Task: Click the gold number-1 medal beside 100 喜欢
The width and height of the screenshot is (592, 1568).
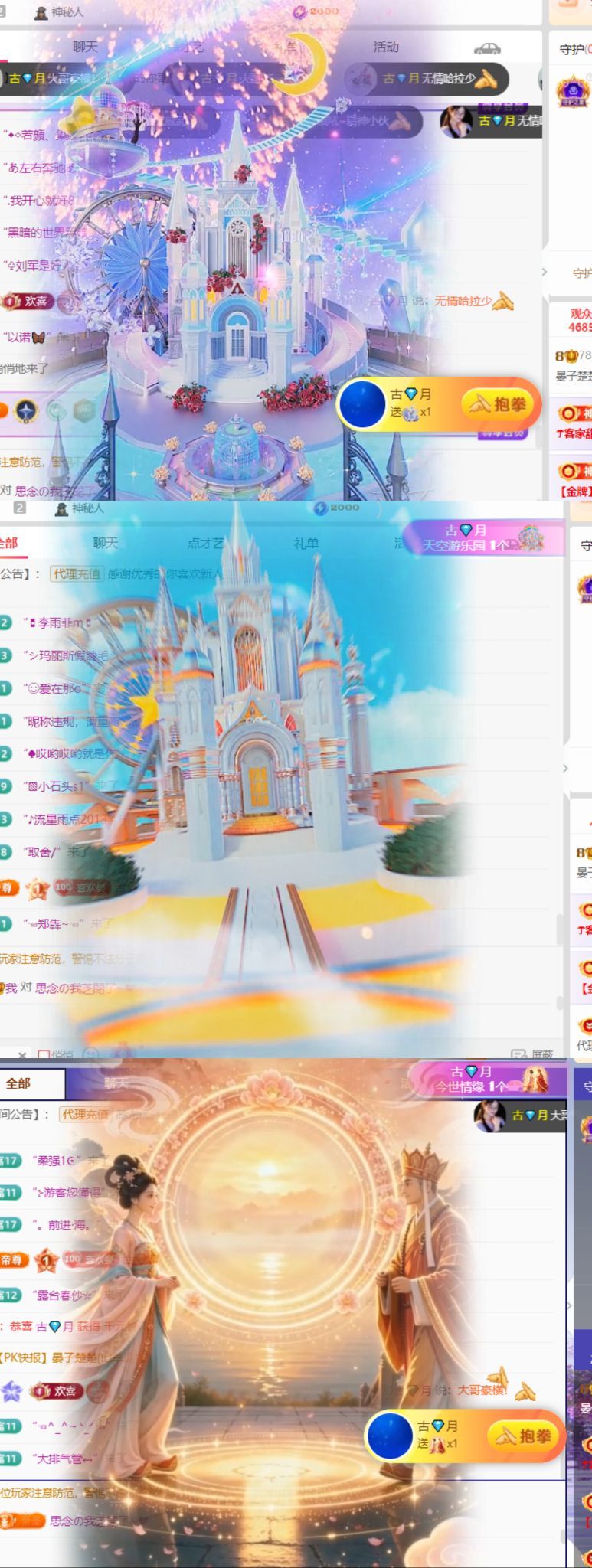Action: [38, 889]
